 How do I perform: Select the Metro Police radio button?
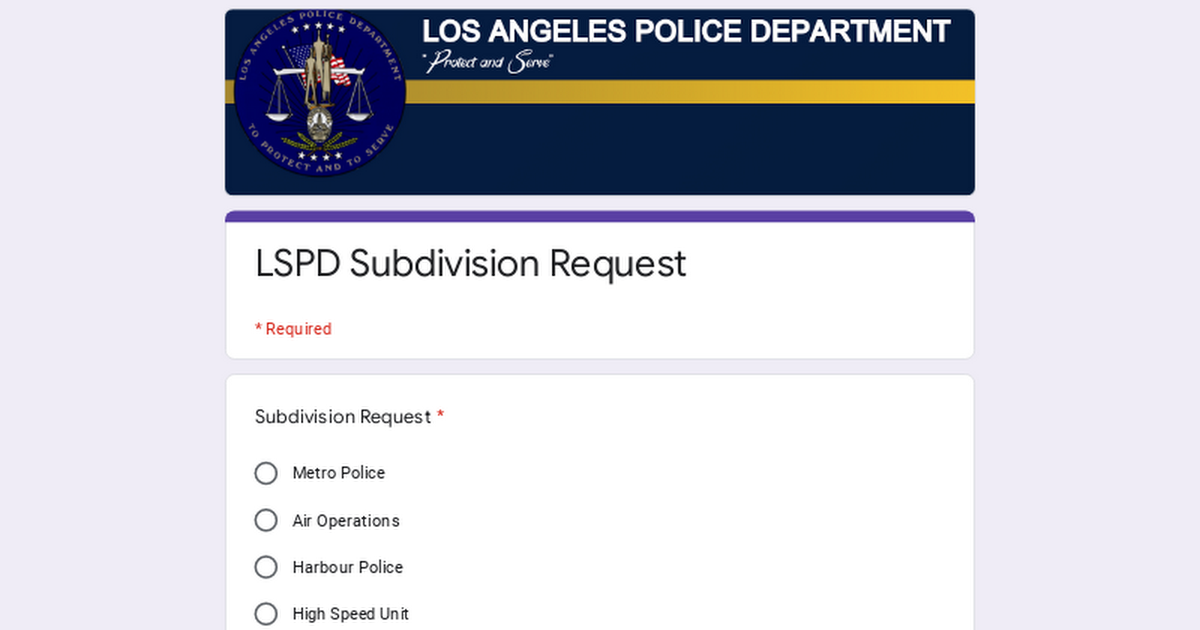tap(266, 472)
